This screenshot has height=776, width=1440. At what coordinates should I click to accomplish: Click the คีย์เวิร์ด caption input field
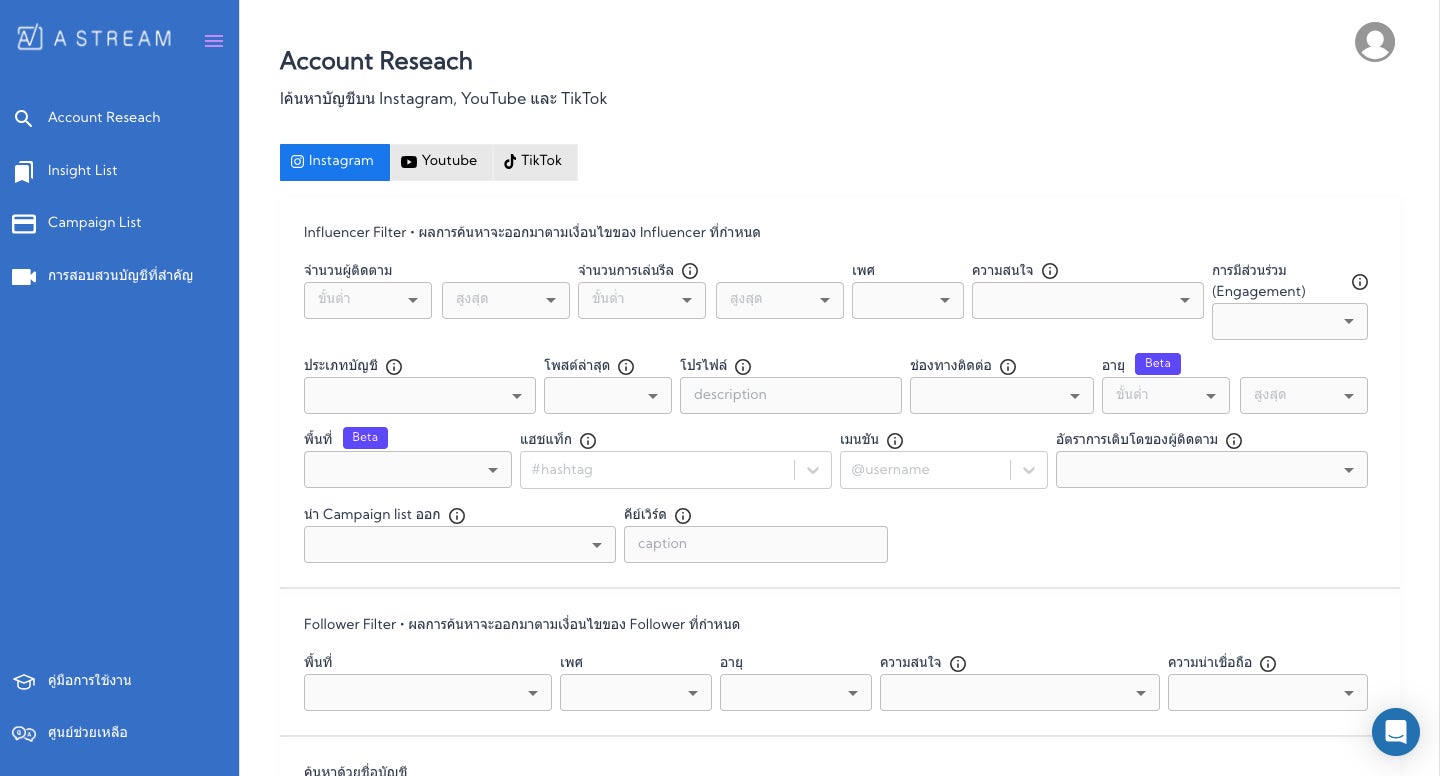755,545
